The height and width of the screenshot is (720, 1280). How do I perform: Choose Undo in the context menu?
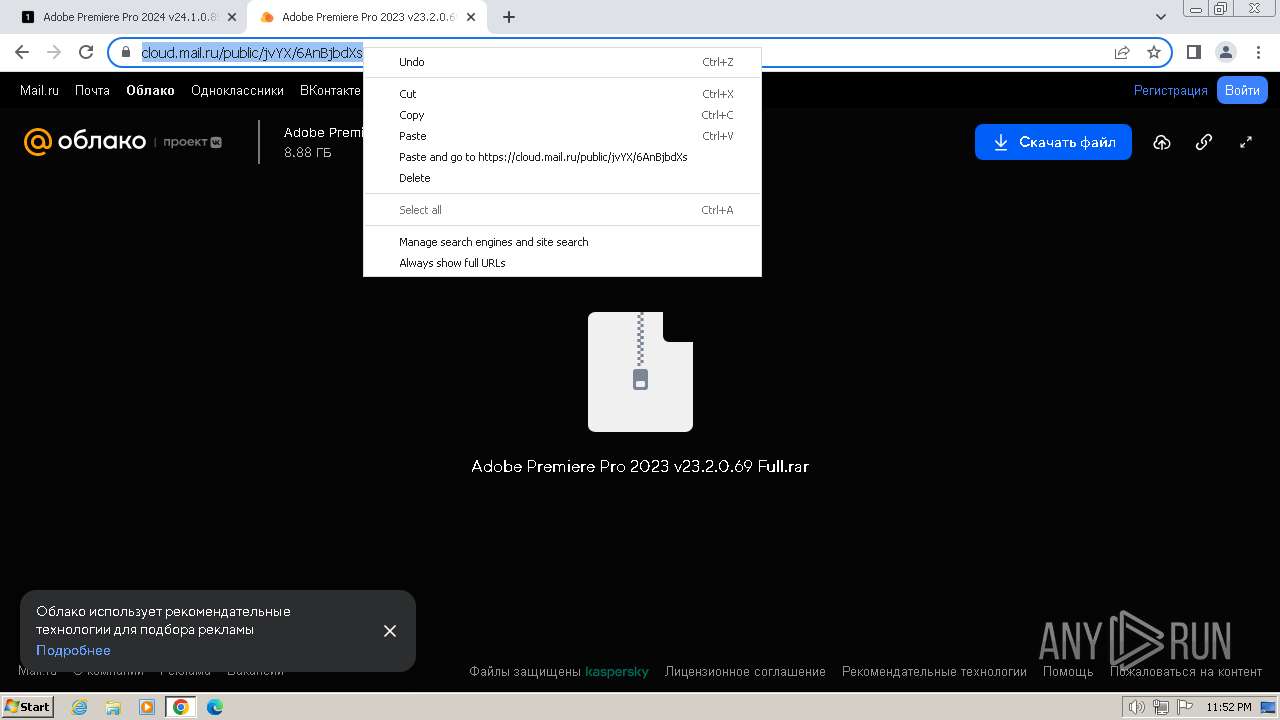[562, 62]
